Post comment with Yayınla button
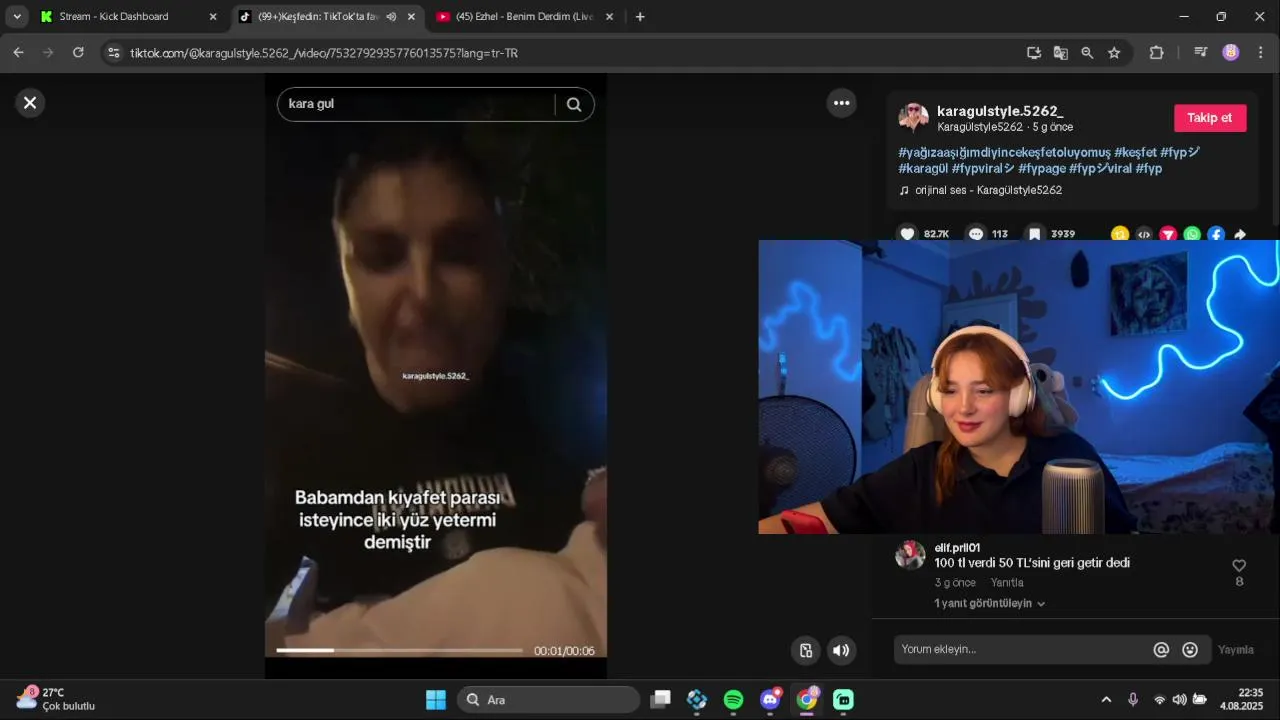Viewport: 1280px width, 720px height. [1236, 650]
